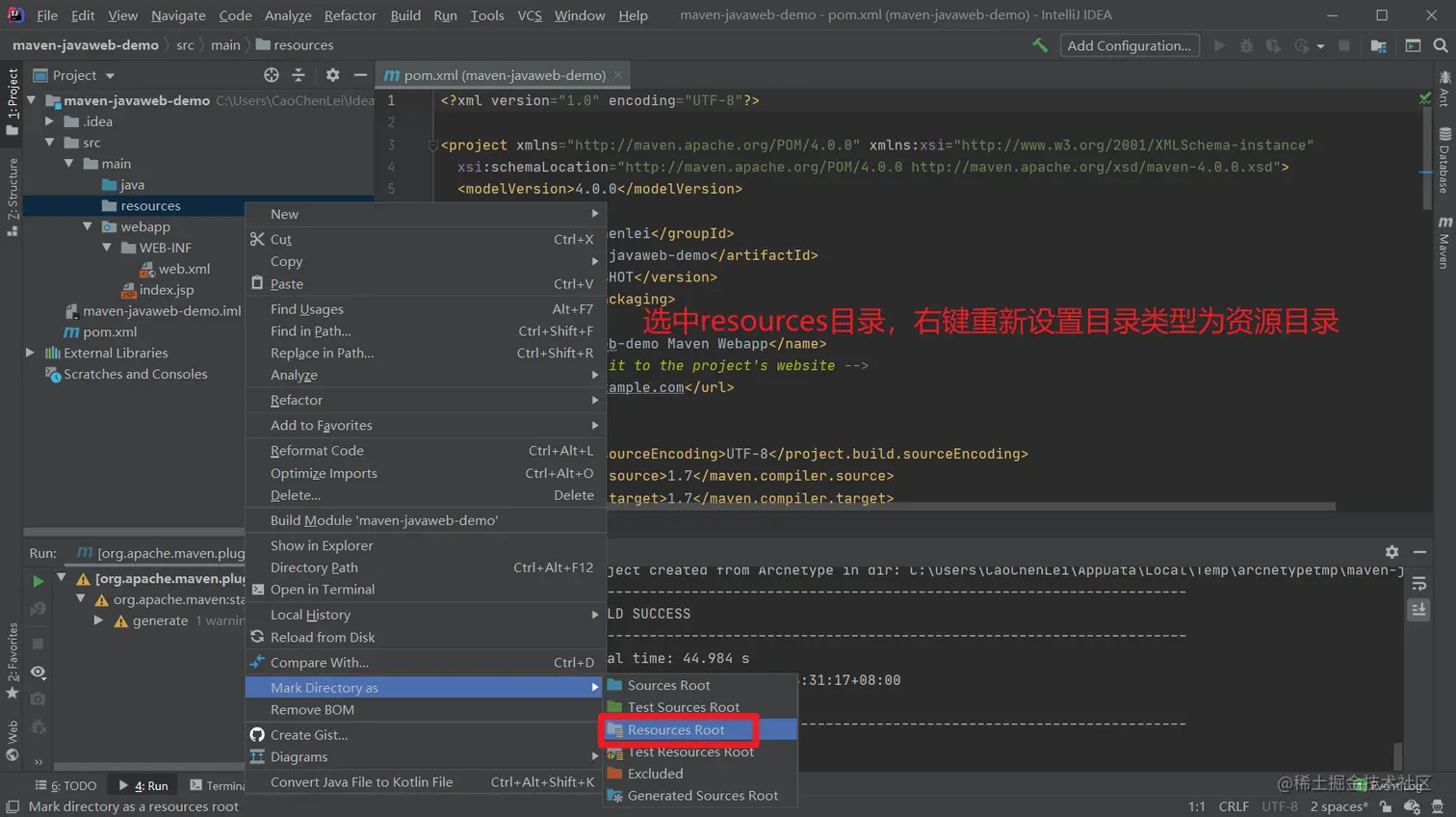
Task: Expand the .idea folder node
Action: [x=49, y=121]
